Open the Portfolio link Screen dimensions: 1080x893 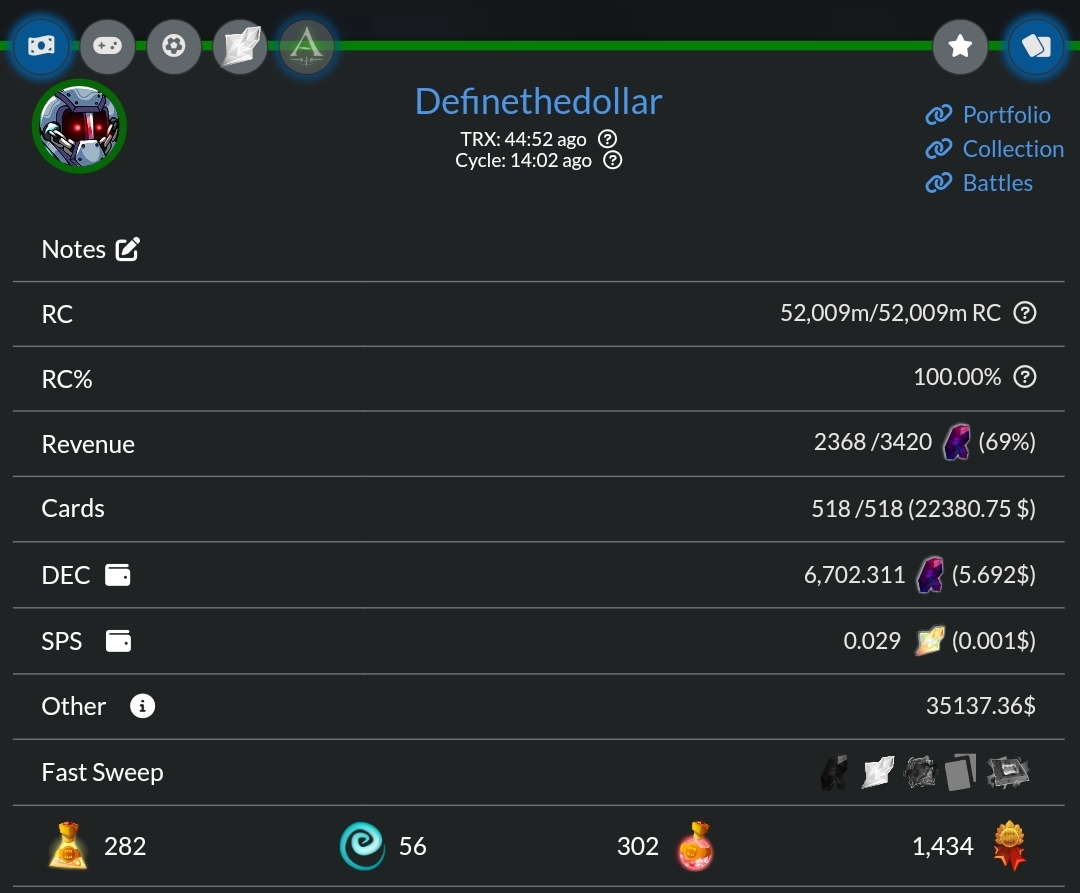1004,115
